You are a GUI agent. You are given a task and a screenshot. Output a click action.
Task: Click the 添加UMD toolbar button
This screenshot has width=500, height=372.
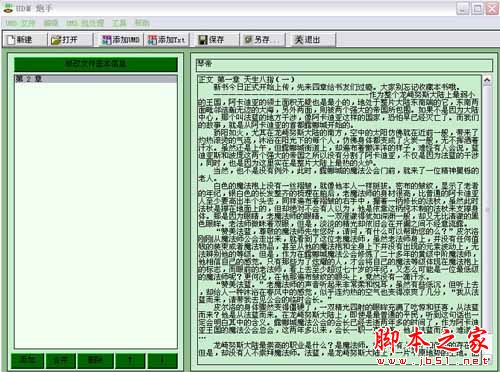pos(121,40)
